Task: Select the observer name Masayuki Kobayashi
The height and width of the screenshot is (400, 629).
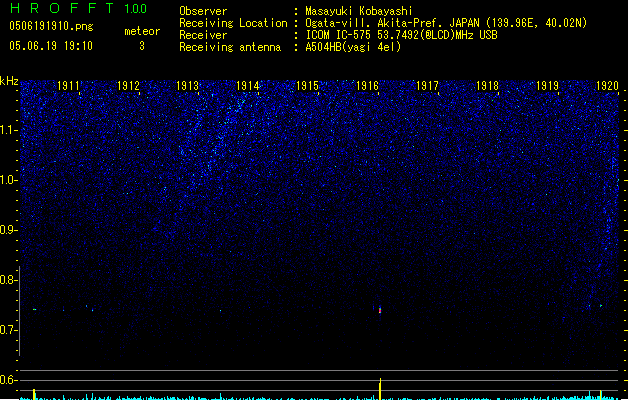Action: 359,11
